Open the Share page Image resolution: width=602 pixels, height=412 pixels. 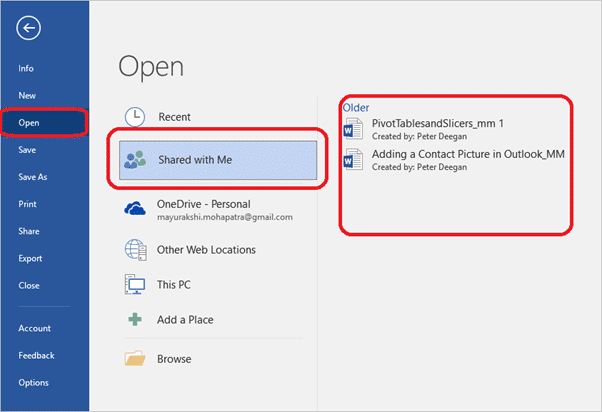click(x=29, y=232)
